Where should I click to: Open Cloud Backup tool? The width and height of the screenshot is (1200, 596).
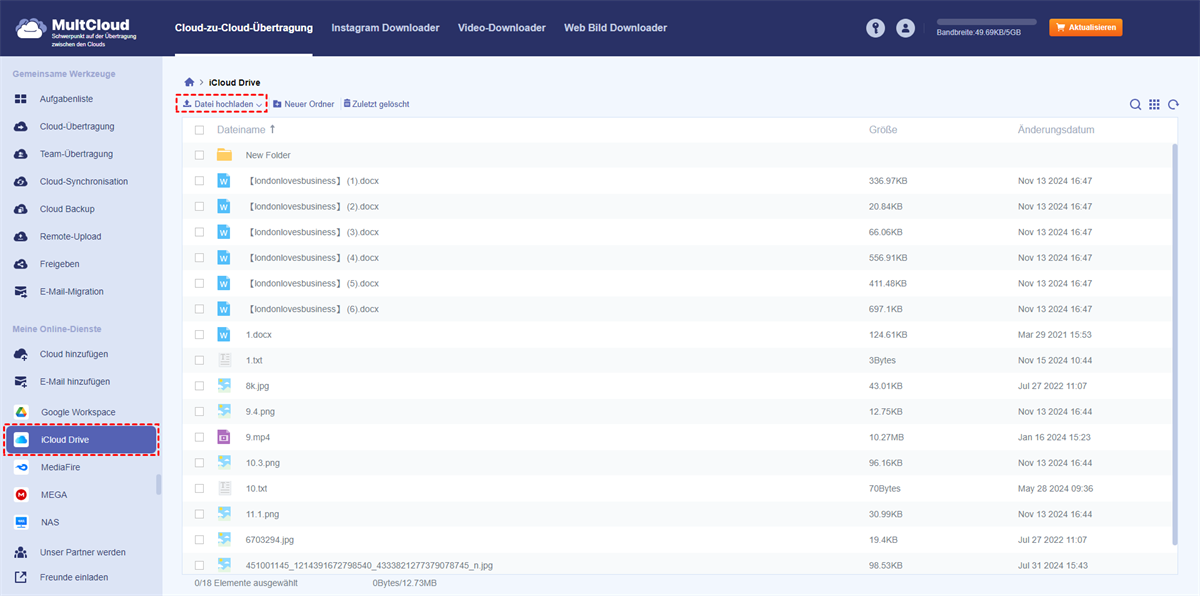tap(67, 209)
